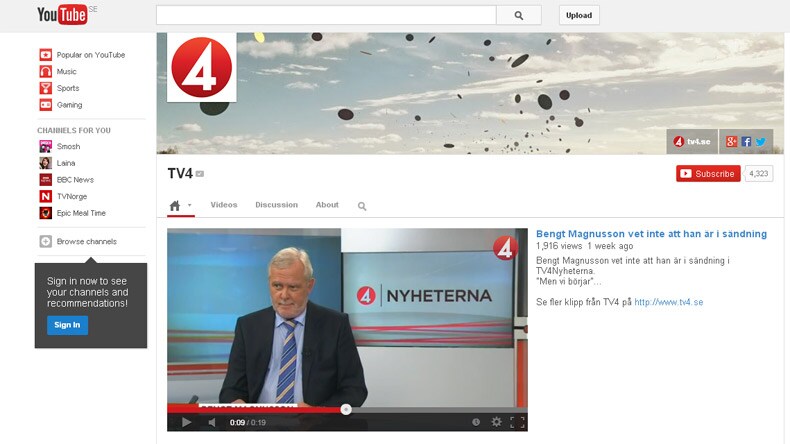Click the blue Sign In button
The width and height of the screenshot is (790, 444).
point(67,325)
